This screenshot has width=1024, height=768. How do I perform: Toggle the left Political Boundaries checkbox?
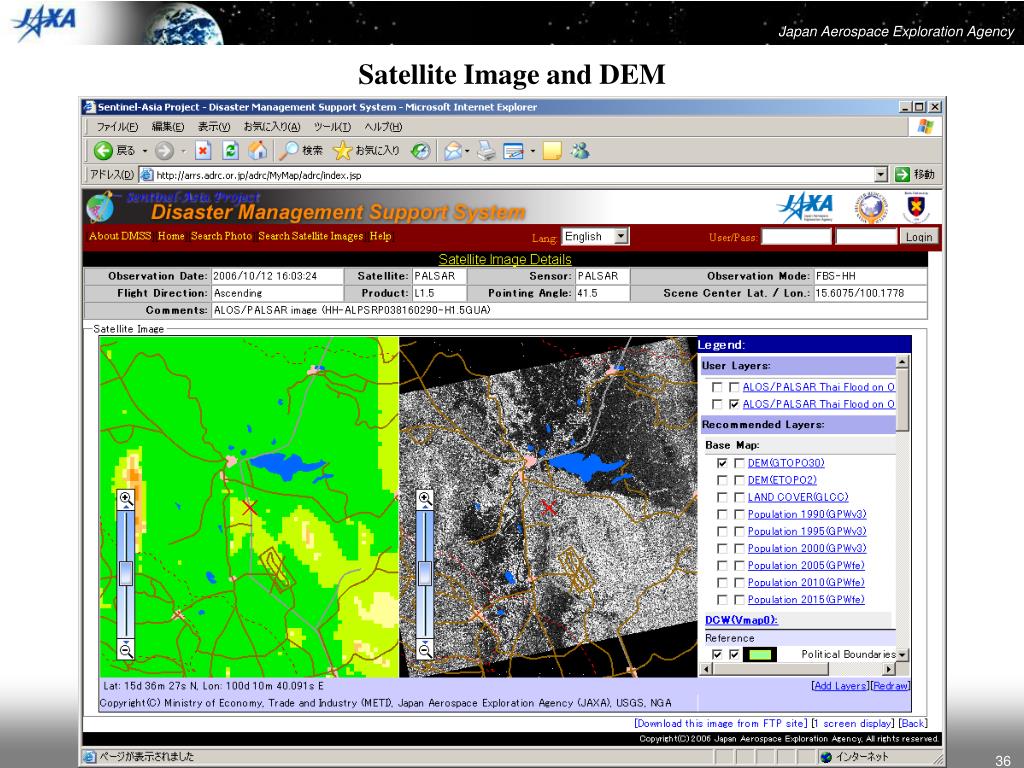[x=717, y=654]
